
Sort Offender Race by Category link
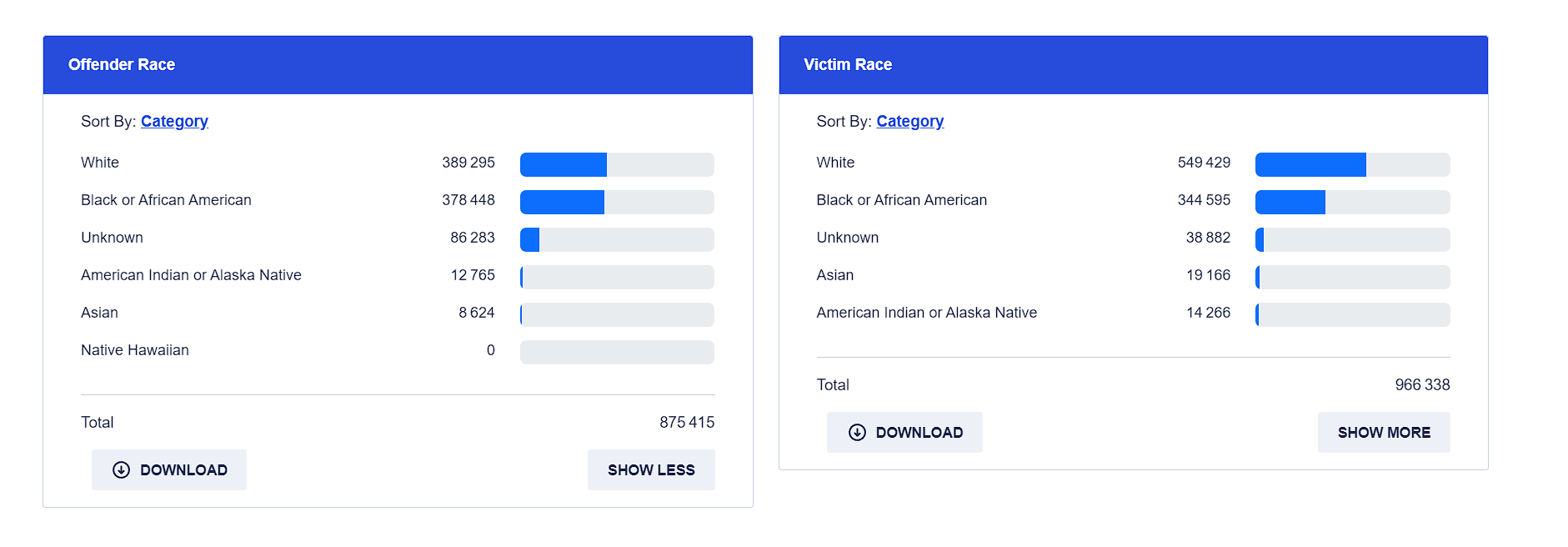174,121
